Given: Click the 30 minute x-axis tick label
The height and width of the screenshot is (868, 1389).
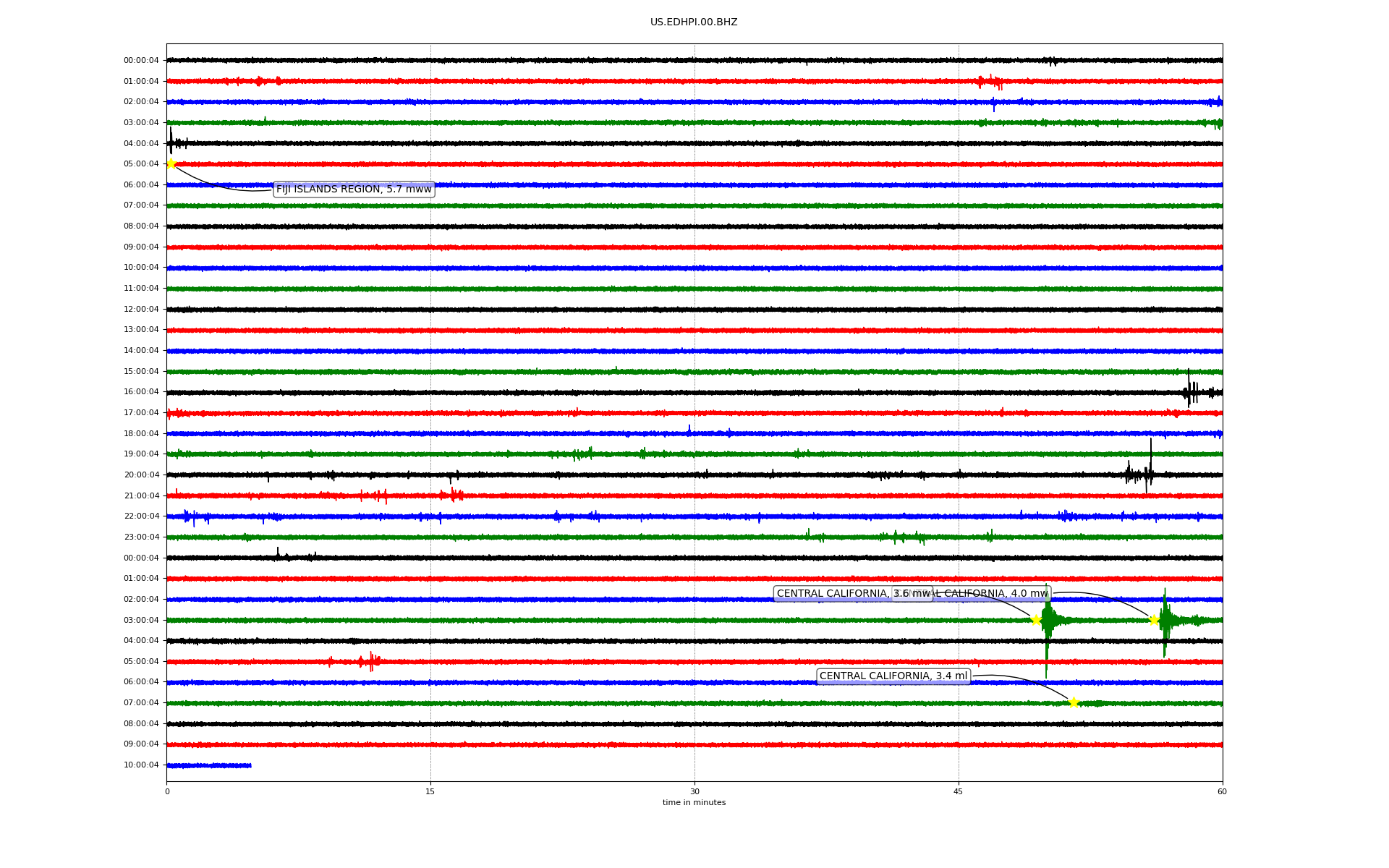Looking at the screenshot, I should [x=694, y=791].
